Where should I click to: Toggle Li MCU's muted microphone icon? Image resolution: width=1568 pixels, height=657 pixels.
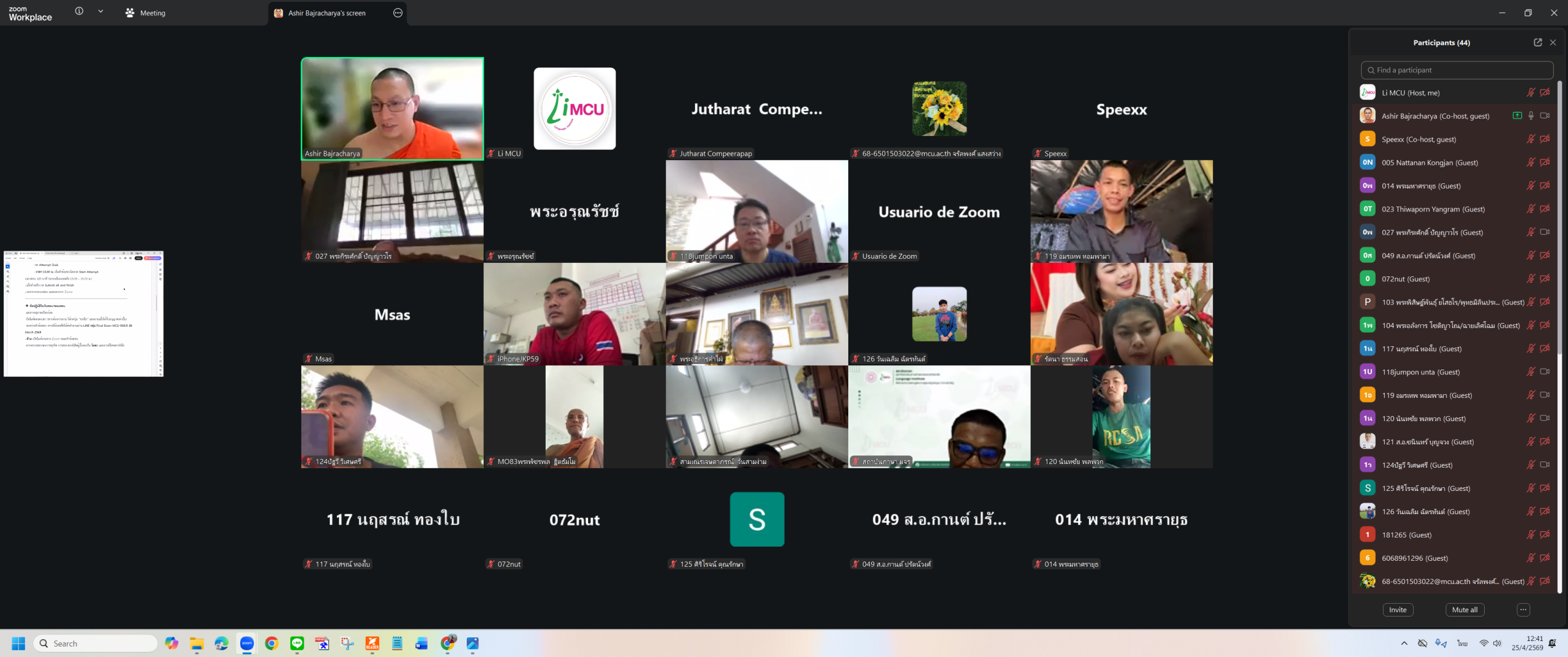(1530, 93)
